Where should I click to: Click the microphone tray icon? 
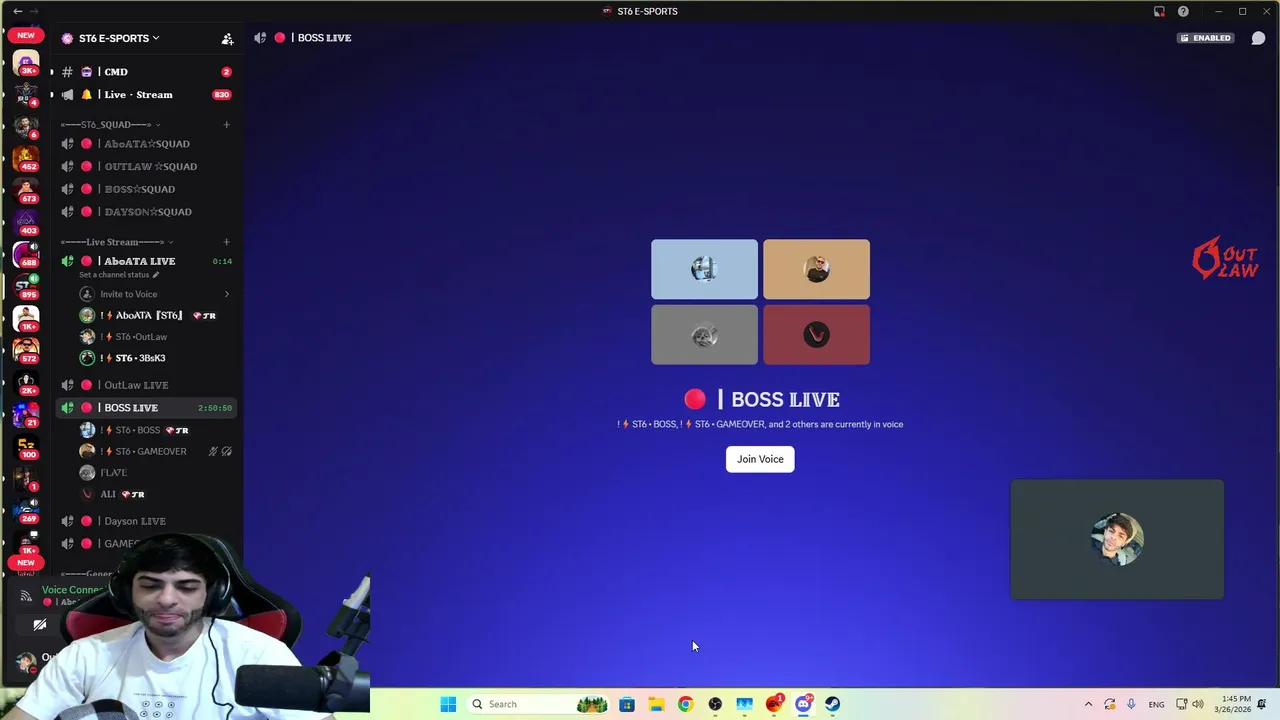pos(1131,704)
